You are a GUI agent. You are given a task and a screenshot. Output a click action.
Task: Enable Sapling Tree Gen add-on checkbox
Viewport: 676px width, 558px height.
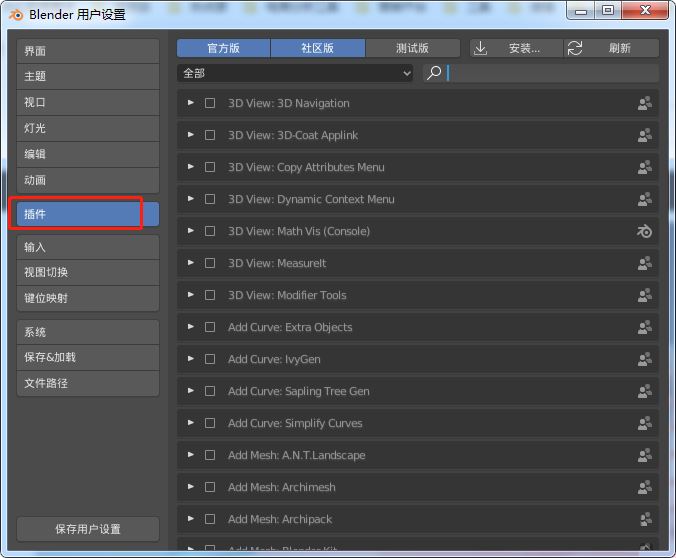click(x=210, y=391)
